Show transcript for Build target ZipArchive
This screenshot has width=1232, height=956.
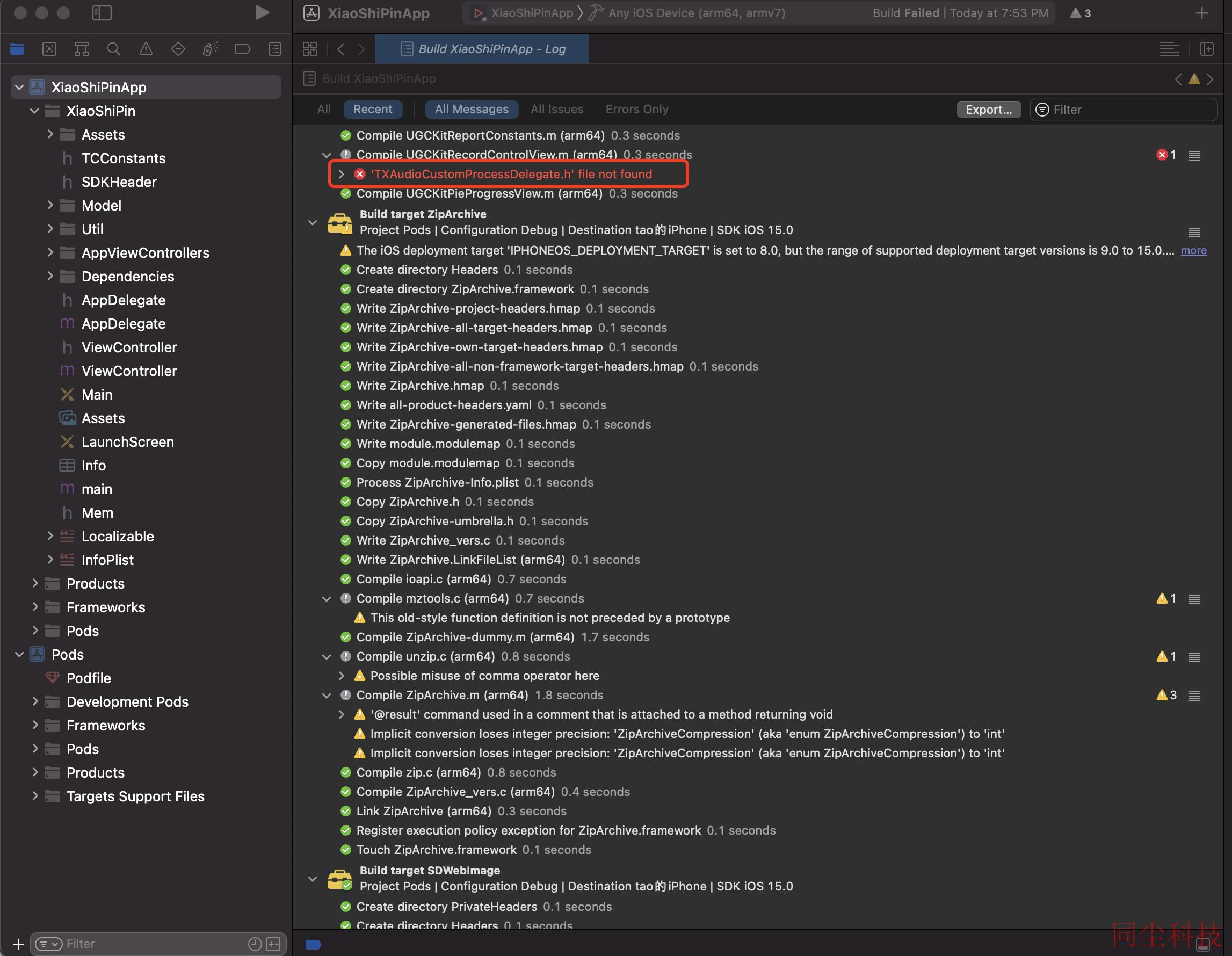(x=1194, y=232)
